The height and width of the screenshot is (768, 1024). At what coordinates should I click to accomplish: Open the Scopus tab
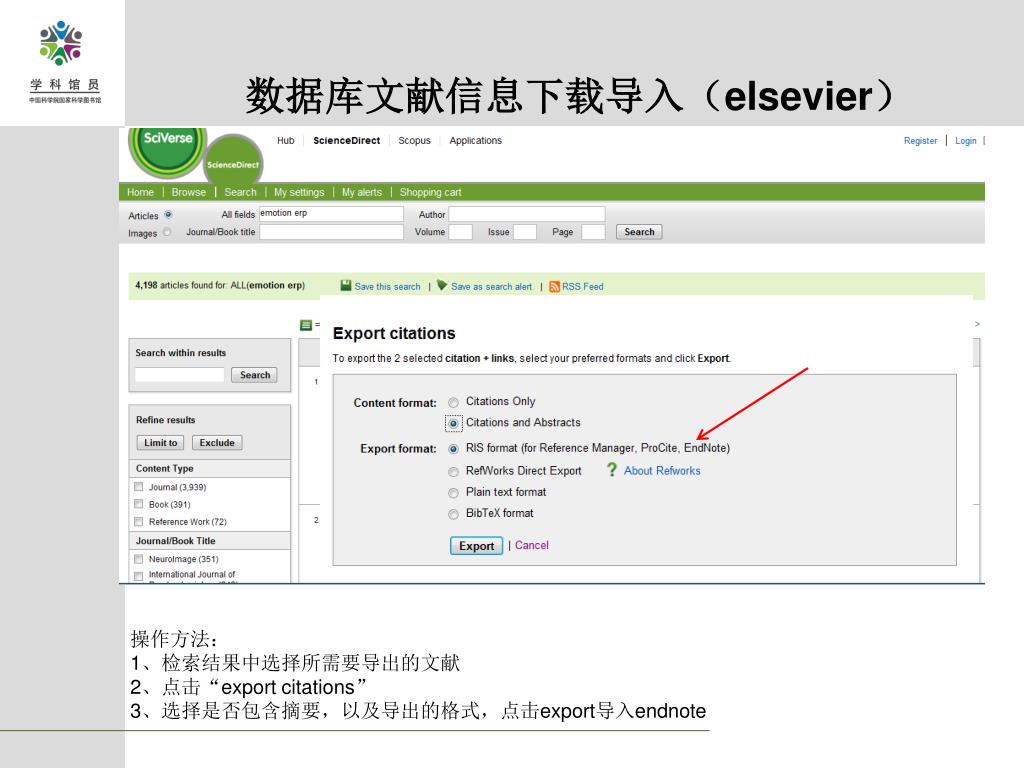click(414, 140)
